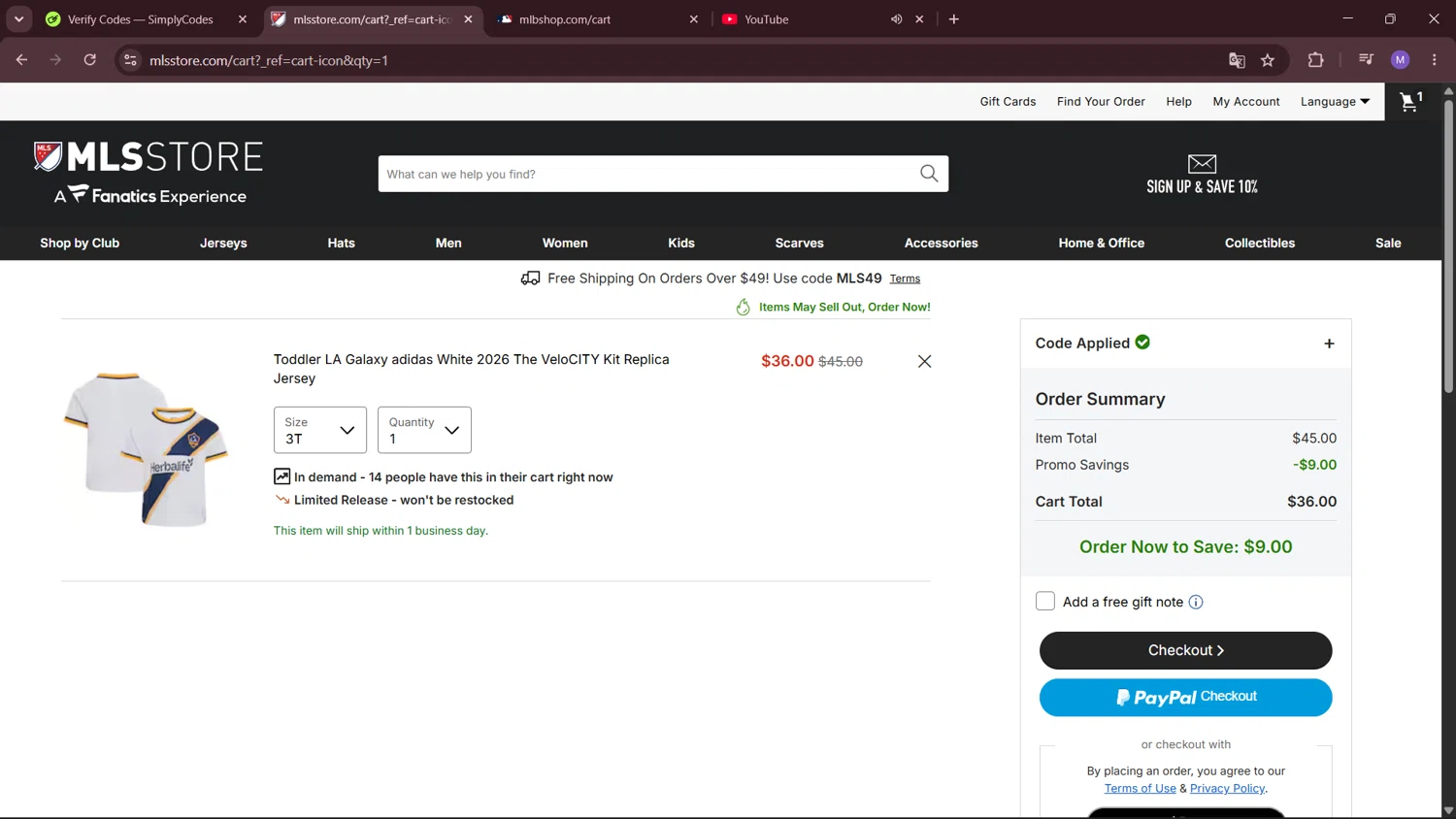The height and width of the screenshot is (819, 1456).
Task: Reload the current page
Action: (90, 60)
